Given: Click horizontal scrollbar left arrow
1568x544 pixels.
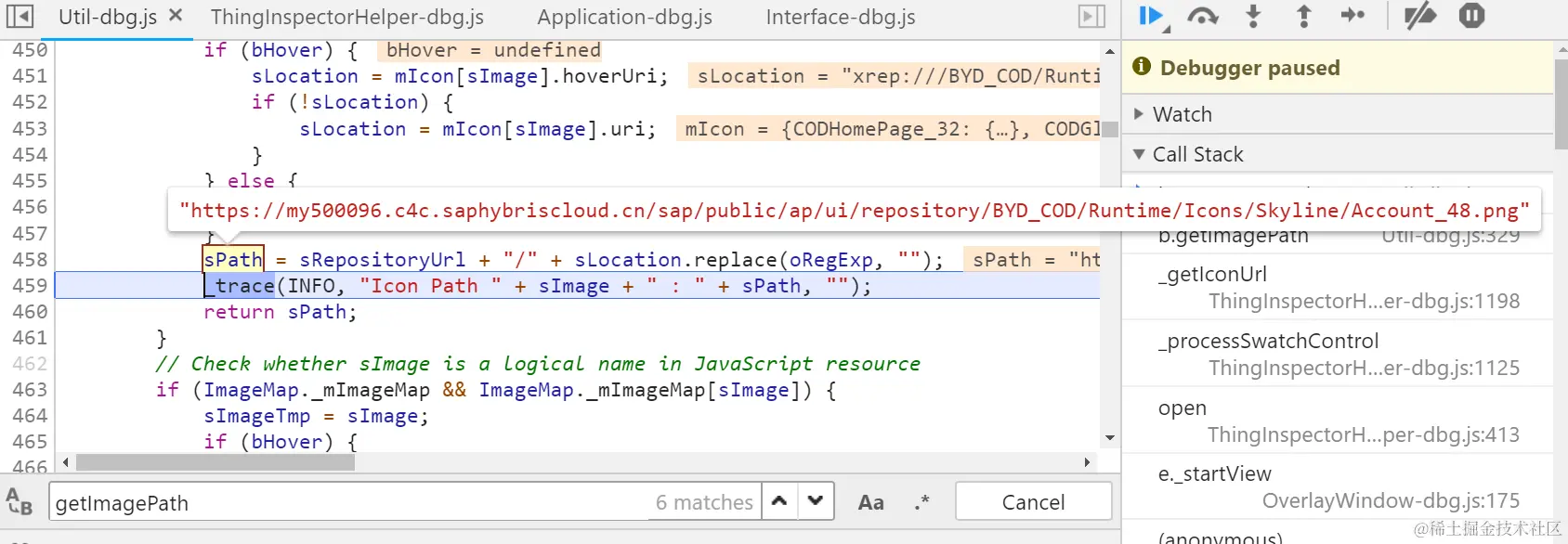Looking at the screenshot, I should [65, 461].
